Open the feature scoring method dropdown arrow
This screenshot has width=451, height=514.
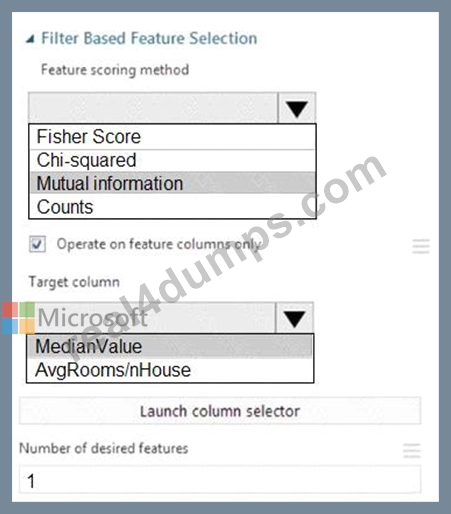tap(296, 108)
